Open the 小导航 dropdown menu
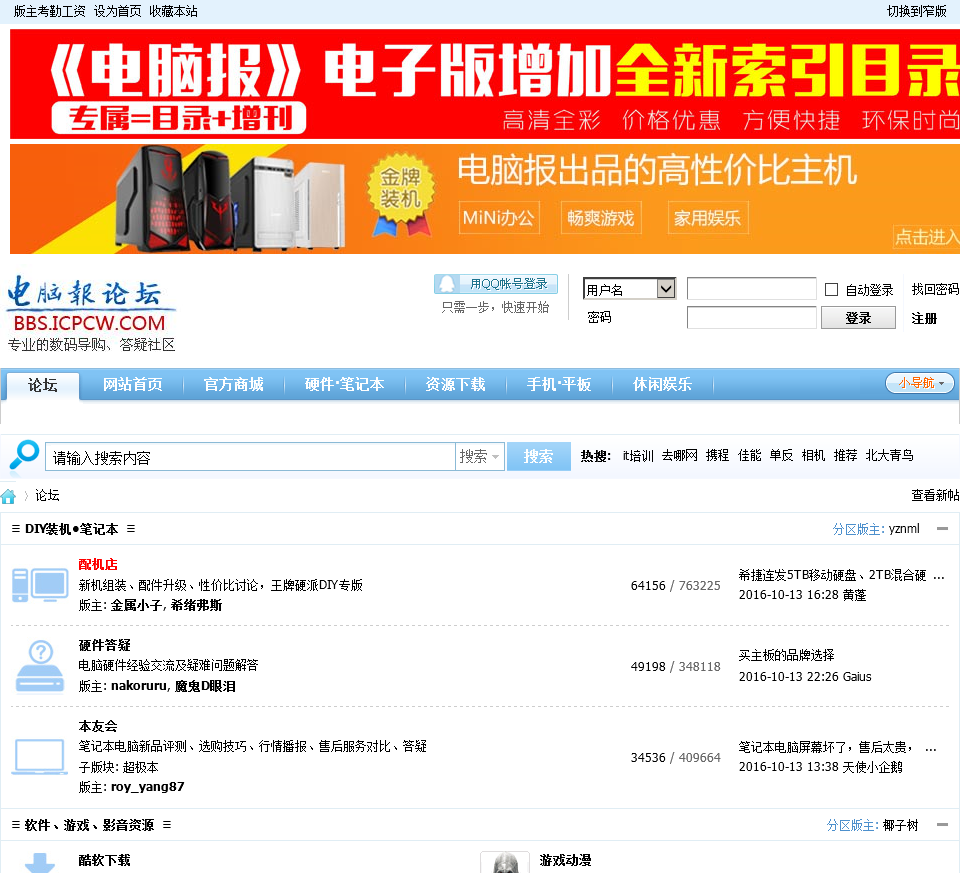This screenshot has height=873, width=960. point(920,383)
